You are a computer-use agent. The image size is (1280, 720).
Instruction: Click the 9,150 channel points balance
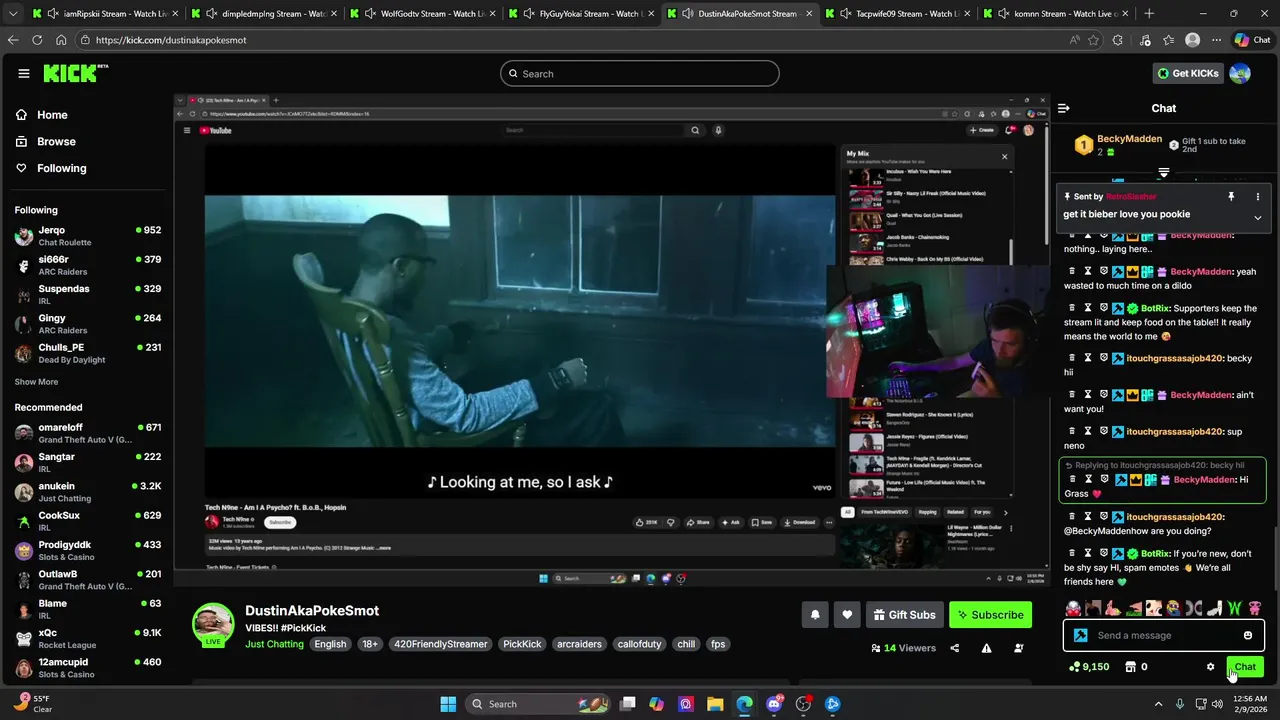coord(1089,667)
